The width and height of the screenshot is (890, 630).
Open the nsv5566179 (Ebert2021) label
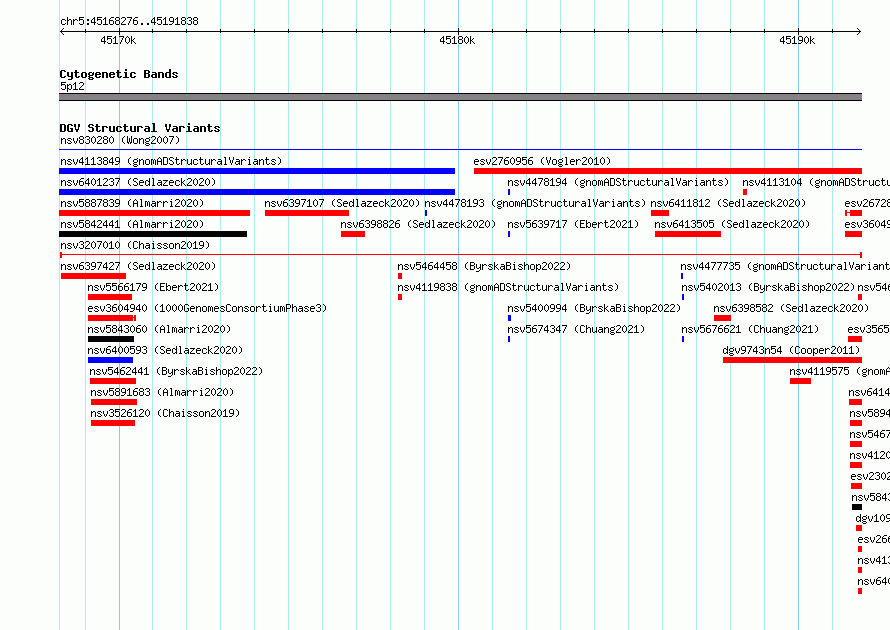click(x=153, y=287)
